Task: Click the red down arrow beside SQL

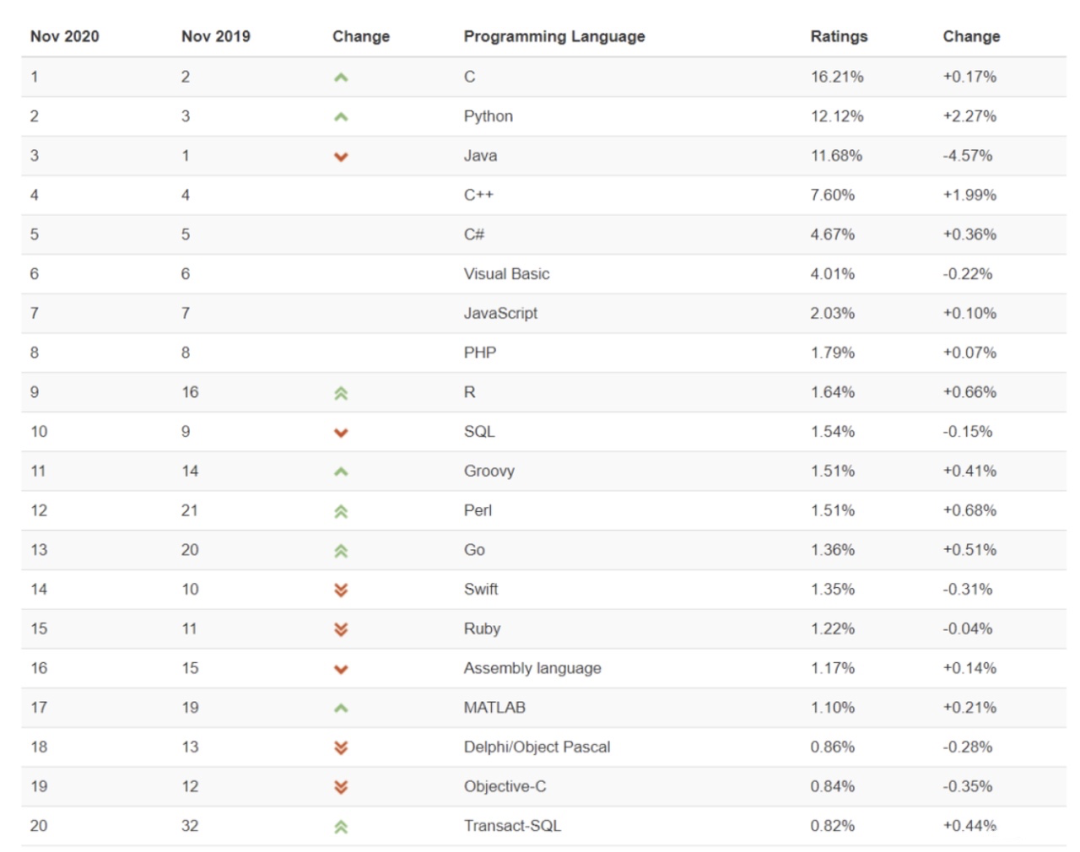Action: pyautogui.click(x=340, y=433)
